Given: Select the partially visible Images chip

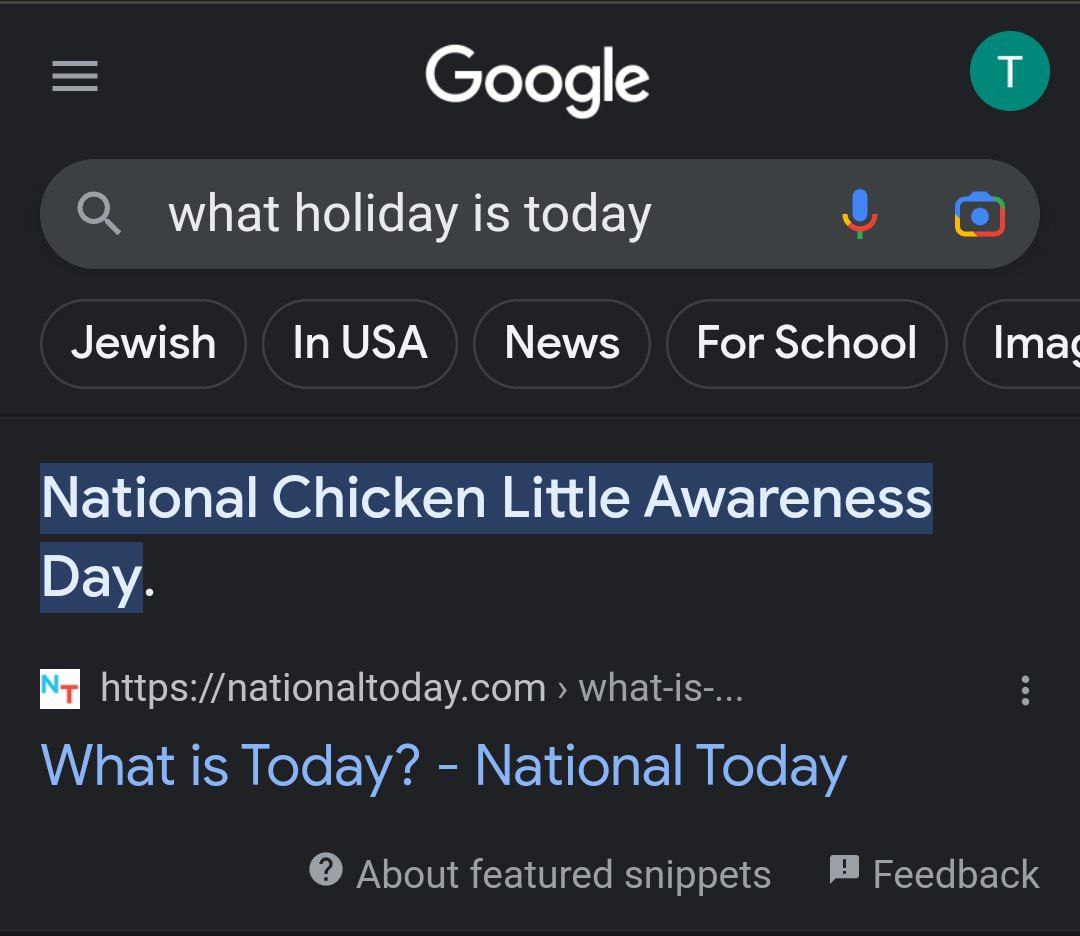Looking at the screenshot, I should click(x=1022, y=343).
